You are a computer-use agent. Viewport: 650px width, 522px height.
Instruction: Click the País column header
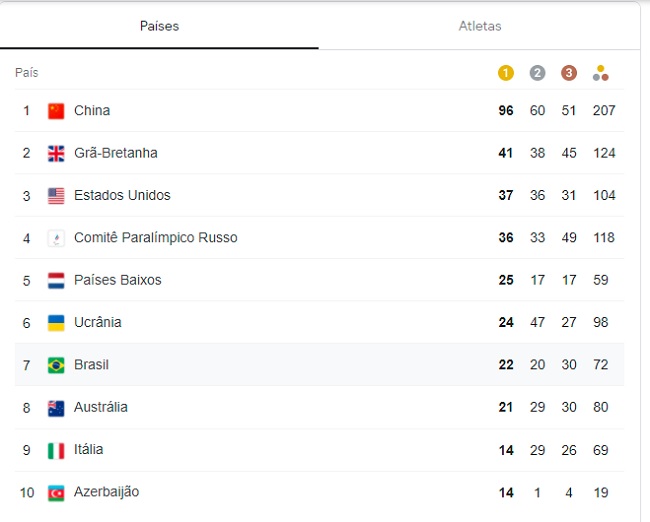[x=27, y=73]
